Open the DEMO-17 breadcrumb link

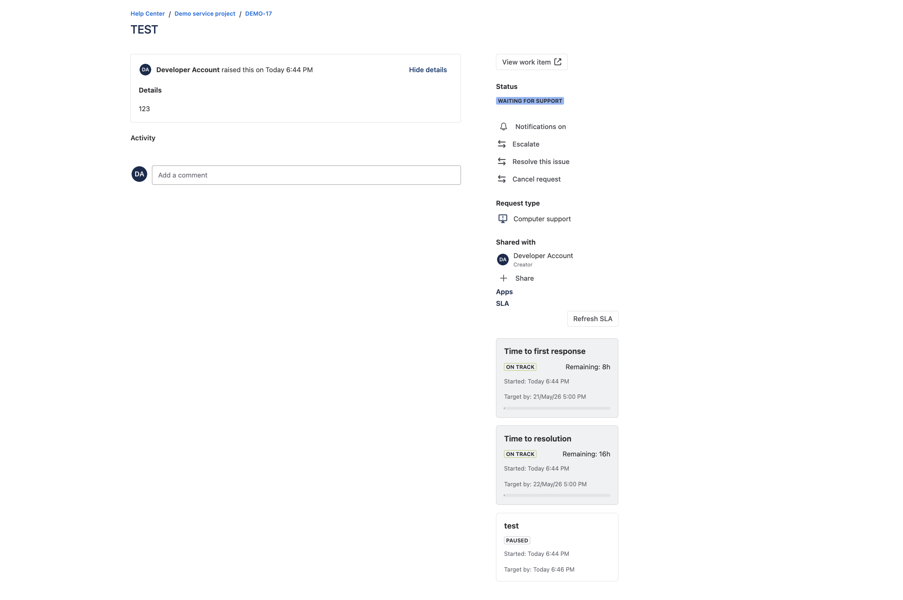coord(258,13)
